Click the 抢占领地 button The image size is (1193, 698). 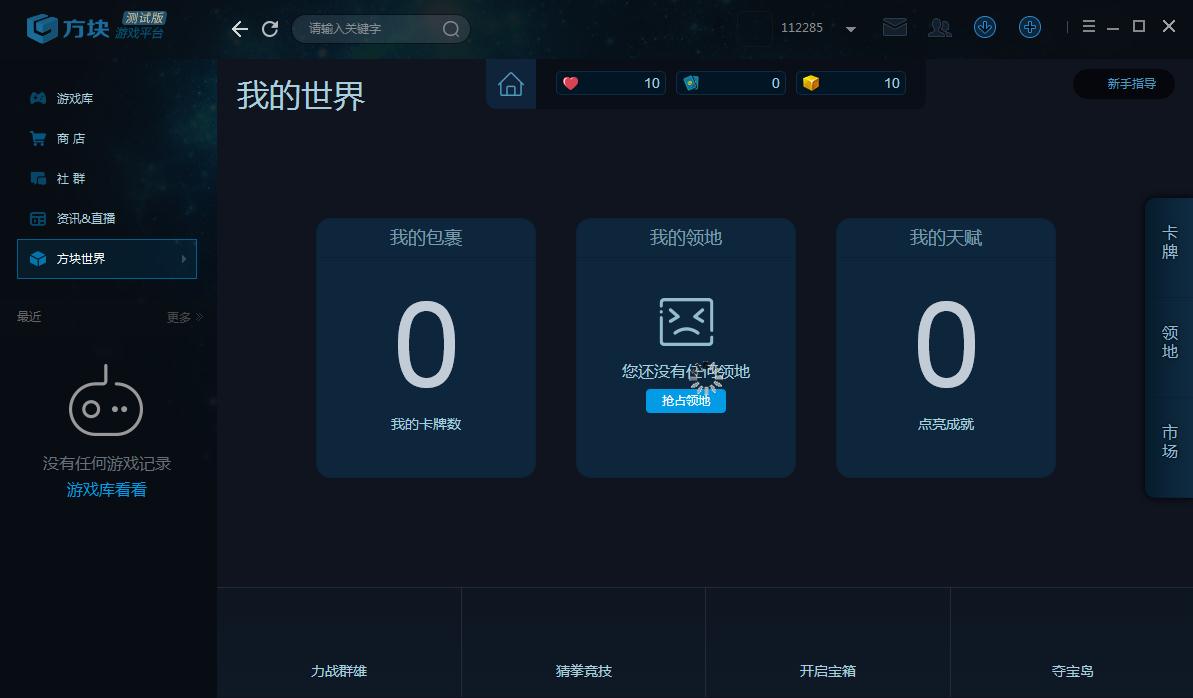[685, 401]
